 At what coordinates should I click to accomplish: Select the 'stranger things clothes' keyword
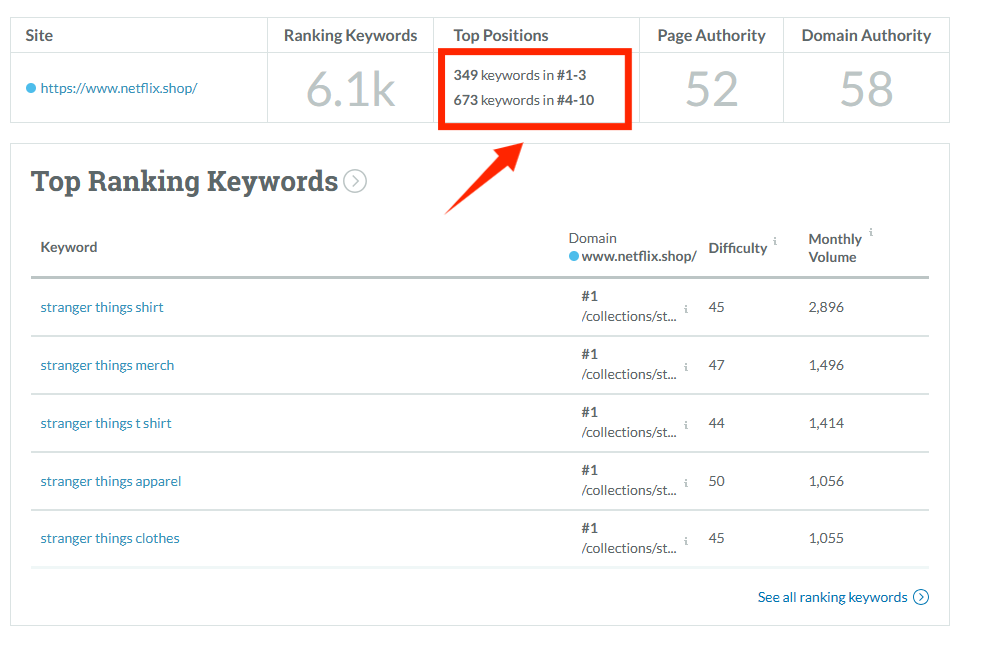click(110, 538)
